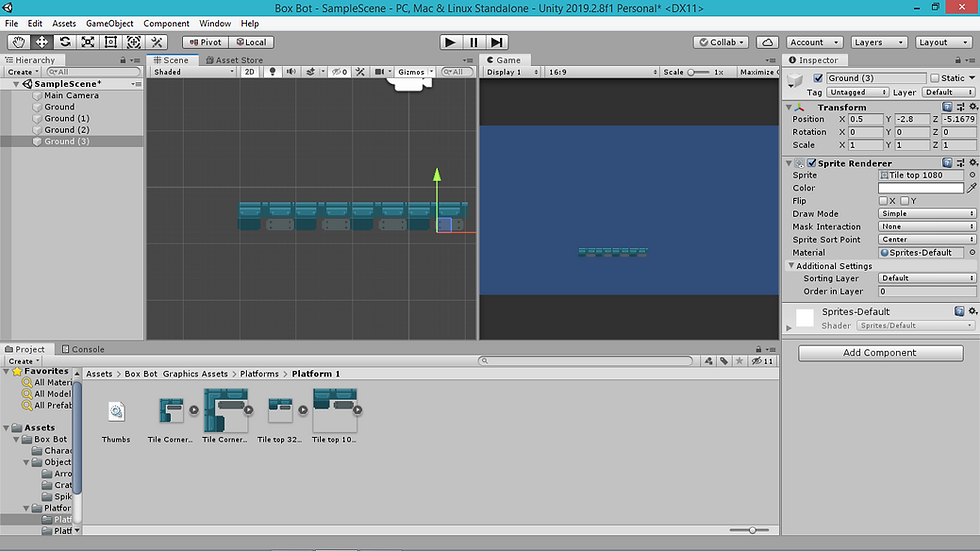This screenshot has height=551, width=980.
Task: Click search by type icon in Project
Action: 708,360
